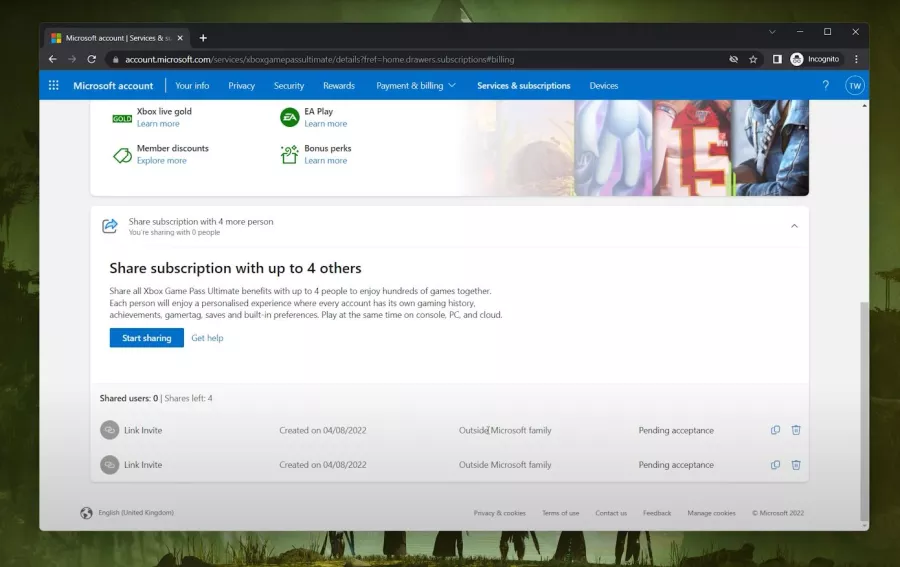This screenshot has height=567, width=900.
Task: Expand the Payment & billing dropdown
Action: (416, 86)
